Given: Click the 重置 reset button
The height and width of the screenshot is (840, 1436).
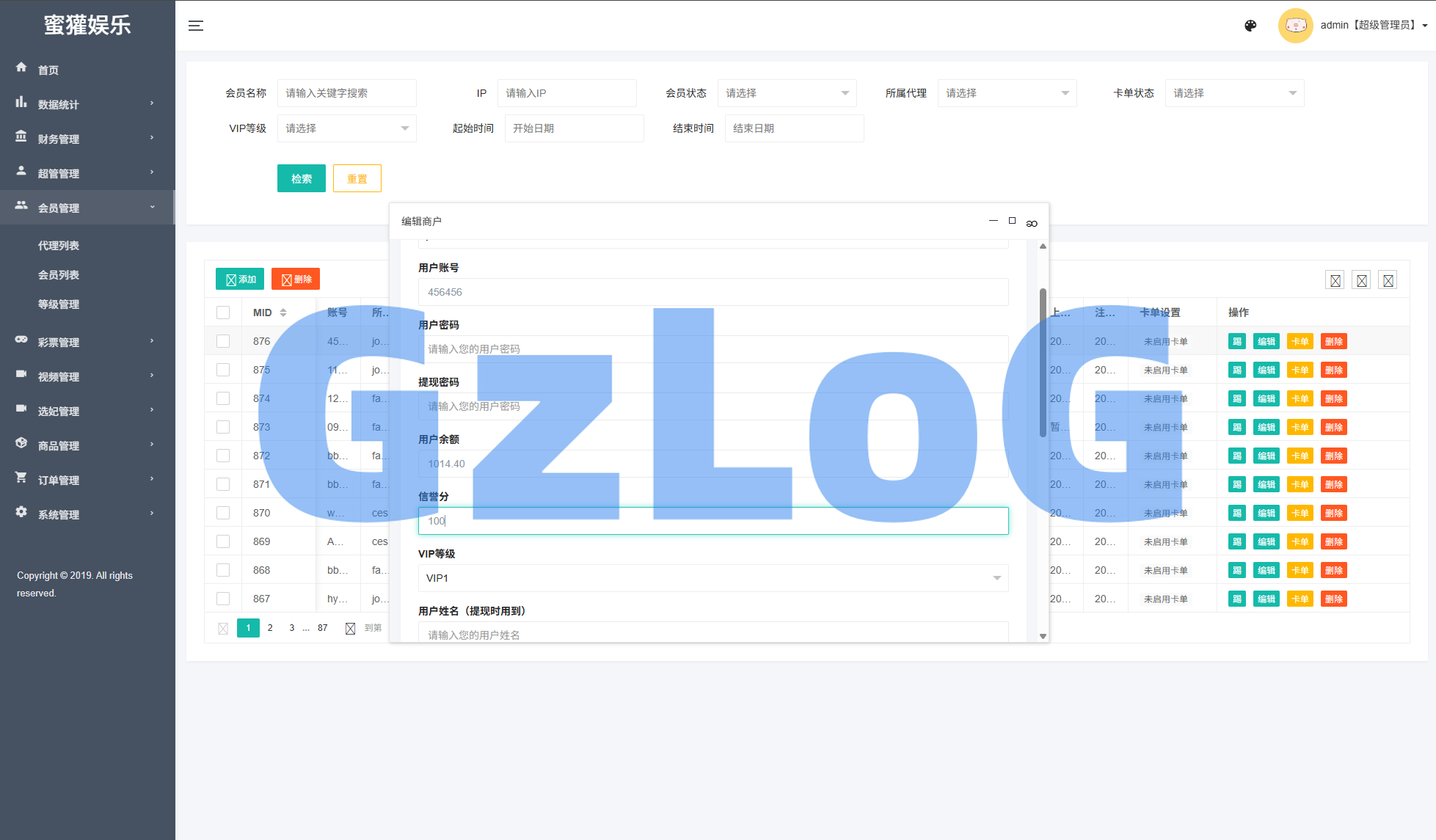Looking at the screenshot, I should (357, 178).
